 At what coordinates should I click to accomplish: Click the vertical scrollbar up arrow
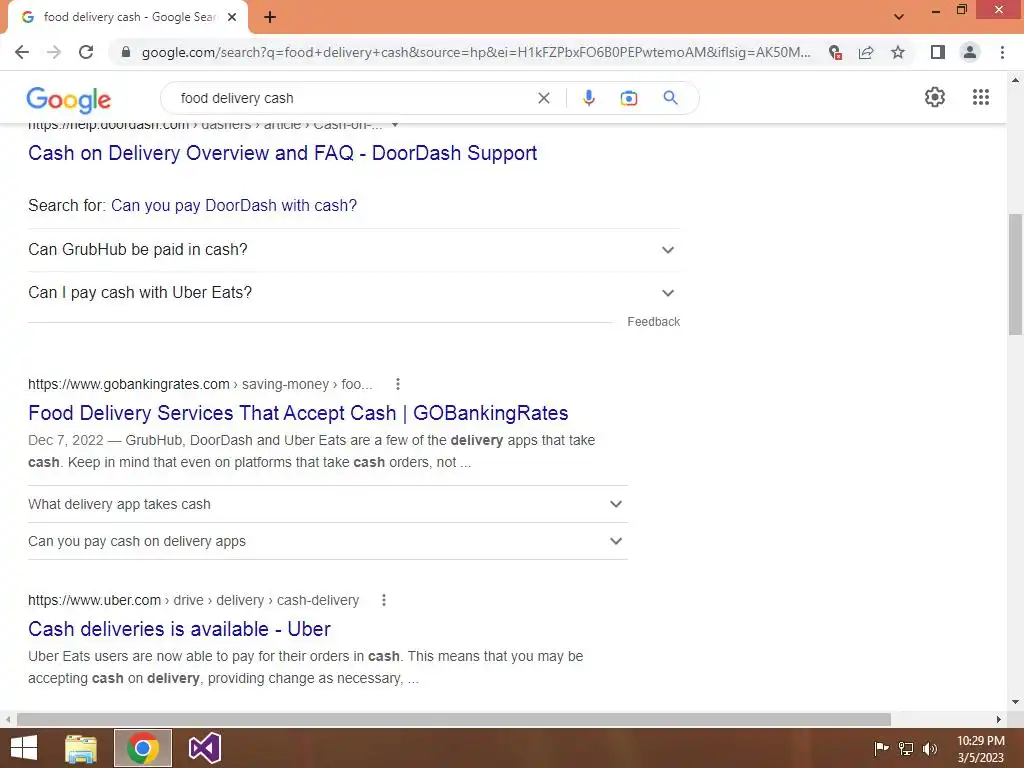pyautogui.click(x=1015, y=80)
